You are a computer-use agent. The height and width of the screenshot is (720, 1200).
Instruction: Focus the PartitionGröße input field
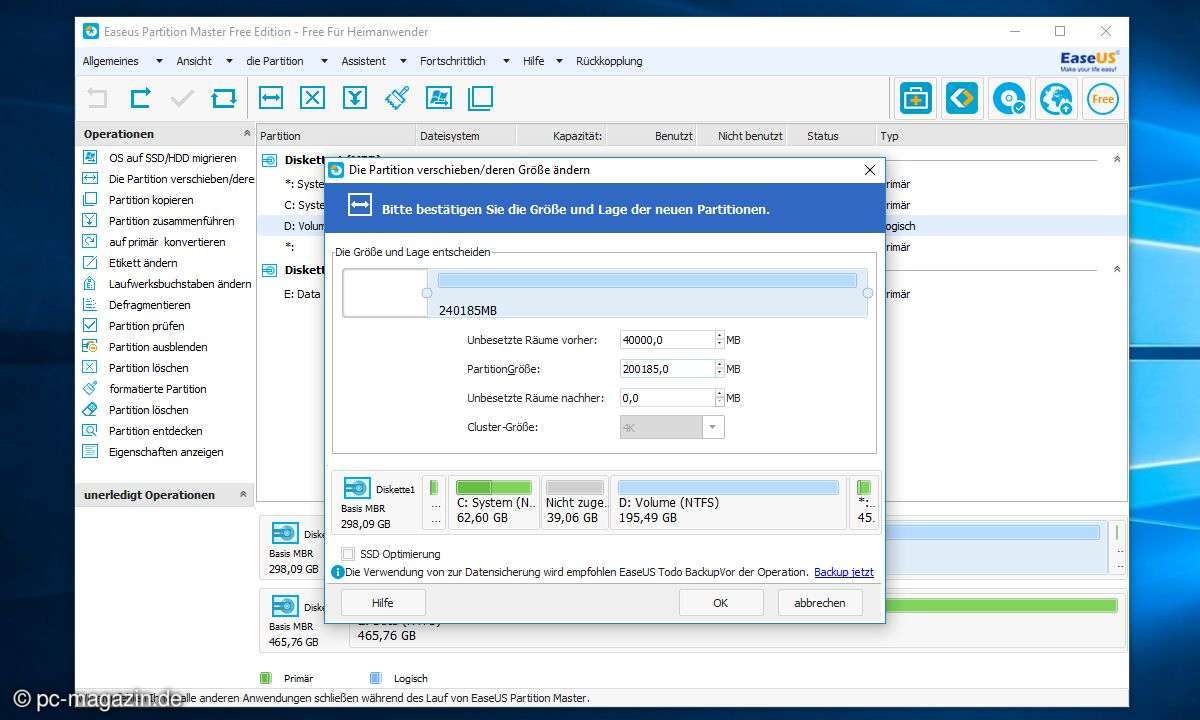(x=667, y=369)
